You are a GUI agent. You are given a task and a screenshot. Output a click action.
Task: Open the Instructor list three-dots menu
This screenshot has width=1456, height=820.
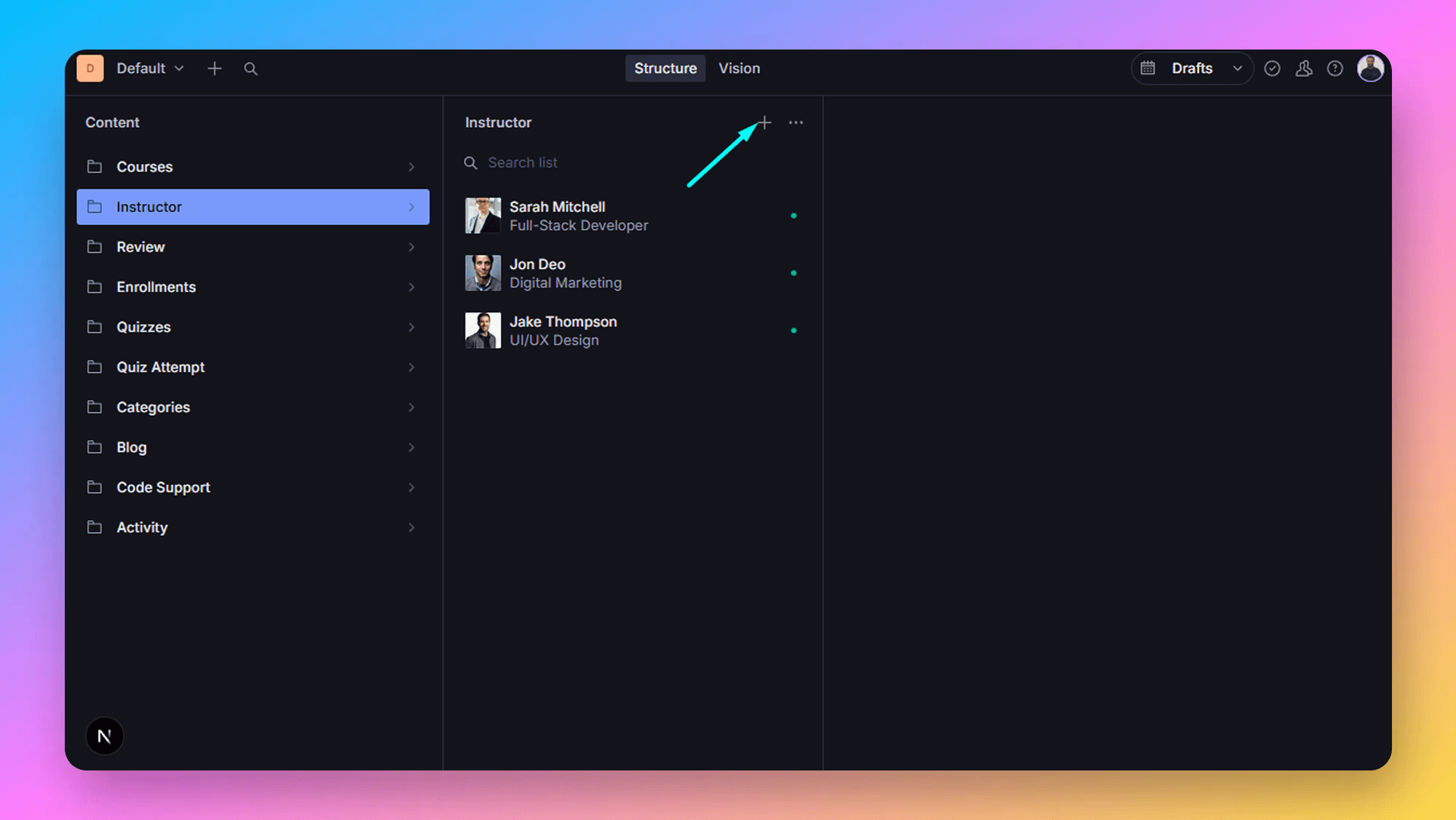796,122
